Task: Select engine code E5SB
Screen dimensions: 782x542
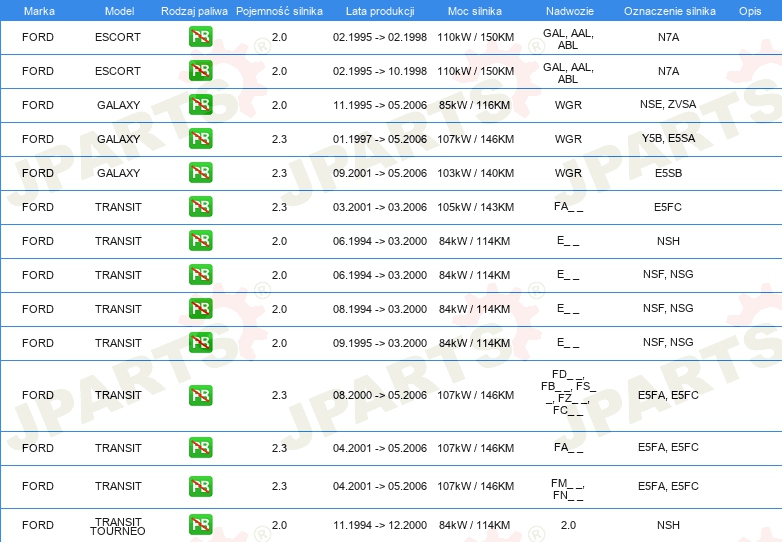Action: 668,173
